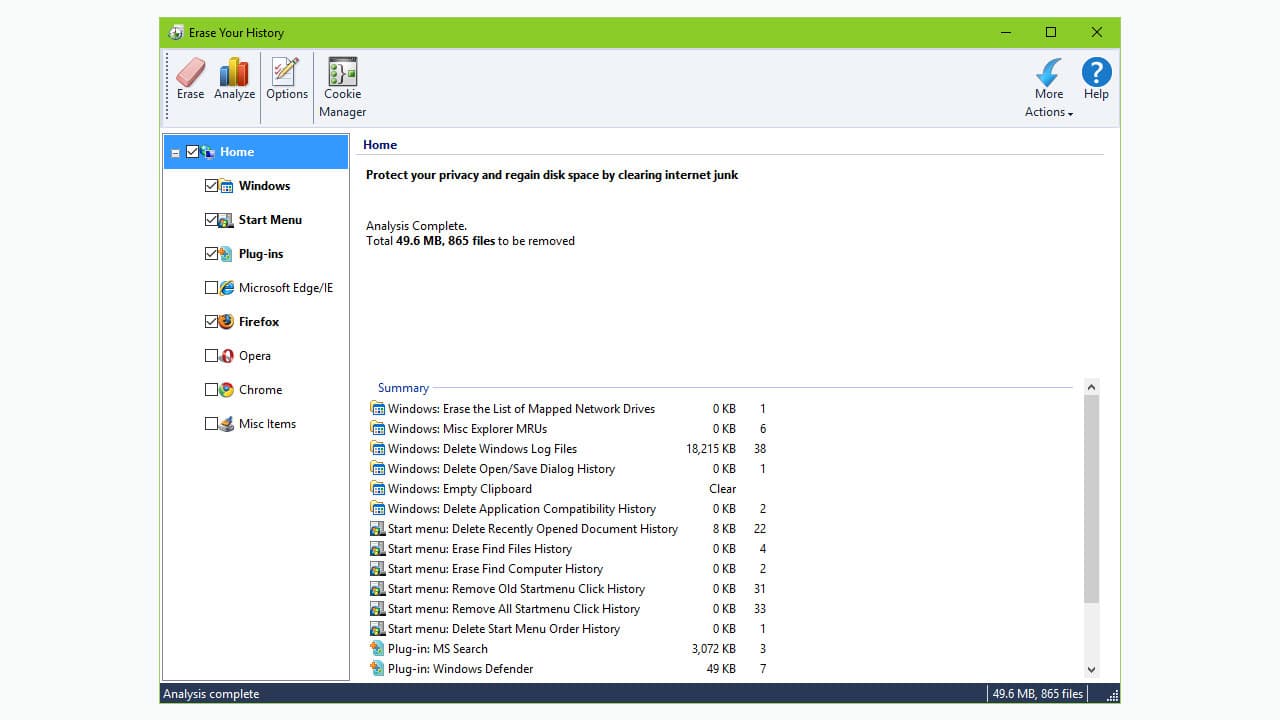This screenshot has width=1280, height=720.
Task: Open the More Actions dropdown
Action: click(x=1048, y=90)
